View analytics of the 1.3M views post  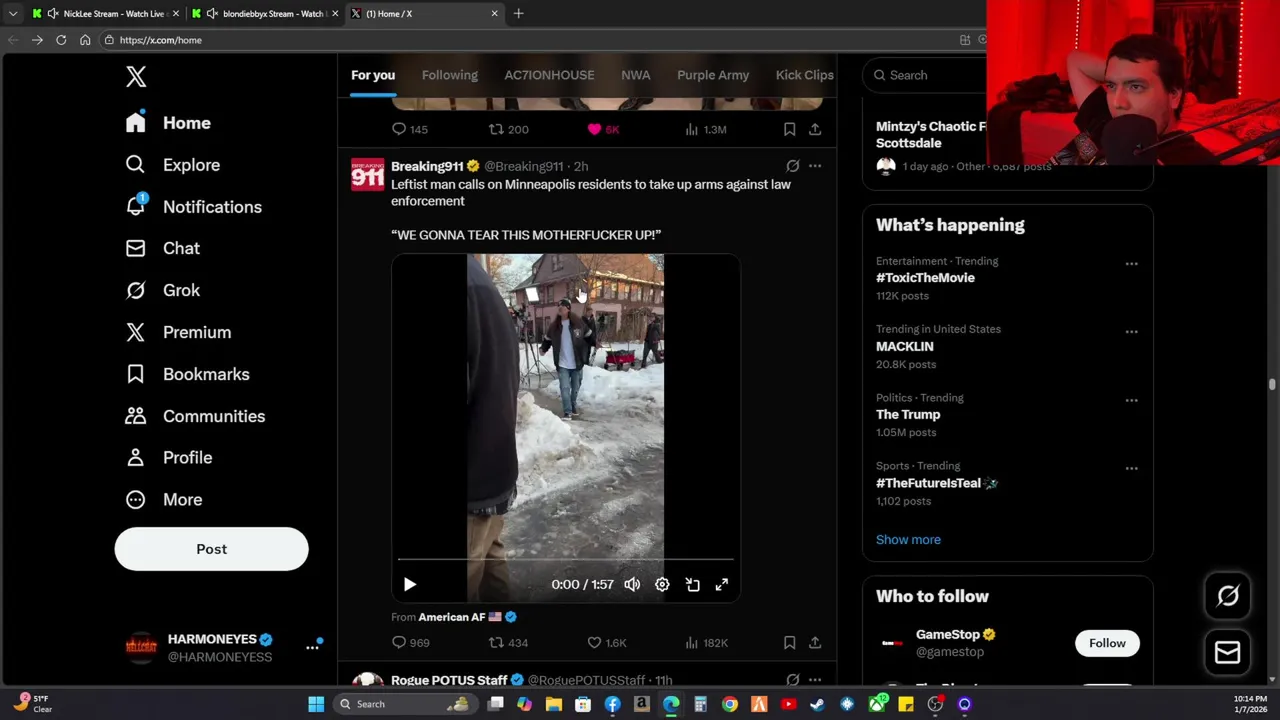coord(705,129)
